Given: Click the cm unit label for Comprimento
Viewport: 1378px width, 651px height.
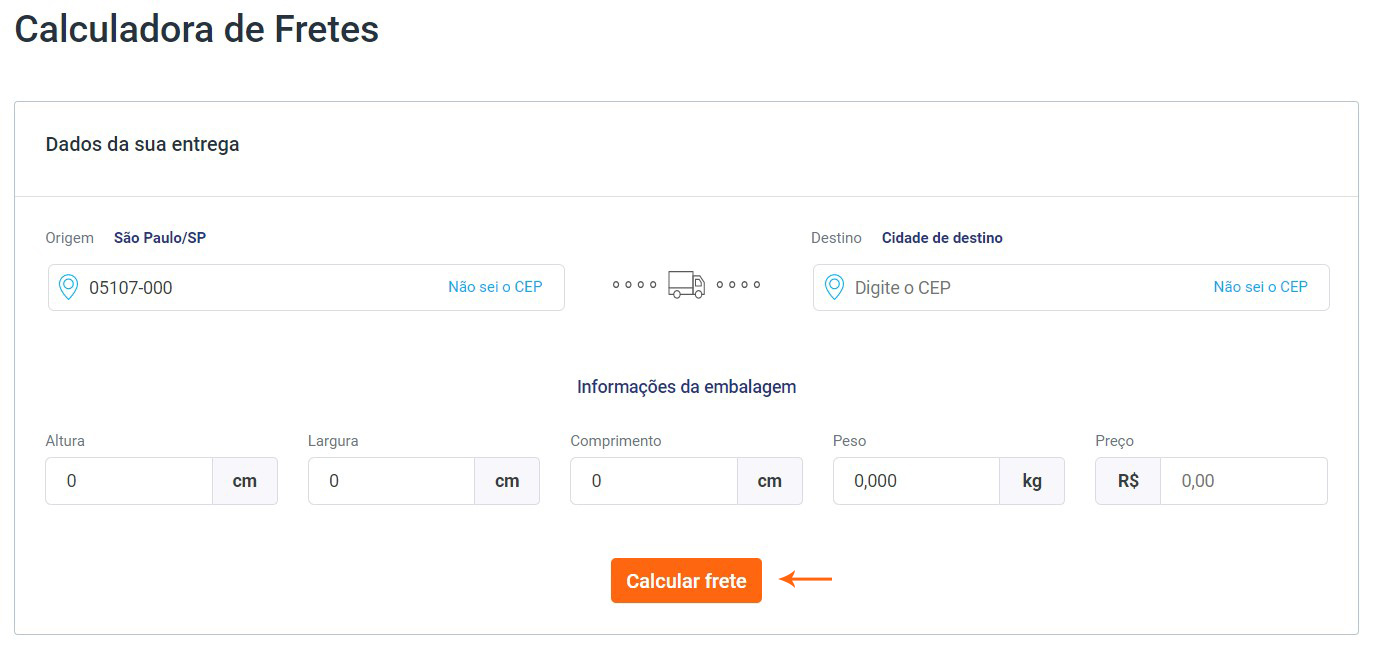Looking at the screenshot, I should click(x=770, y=481).
